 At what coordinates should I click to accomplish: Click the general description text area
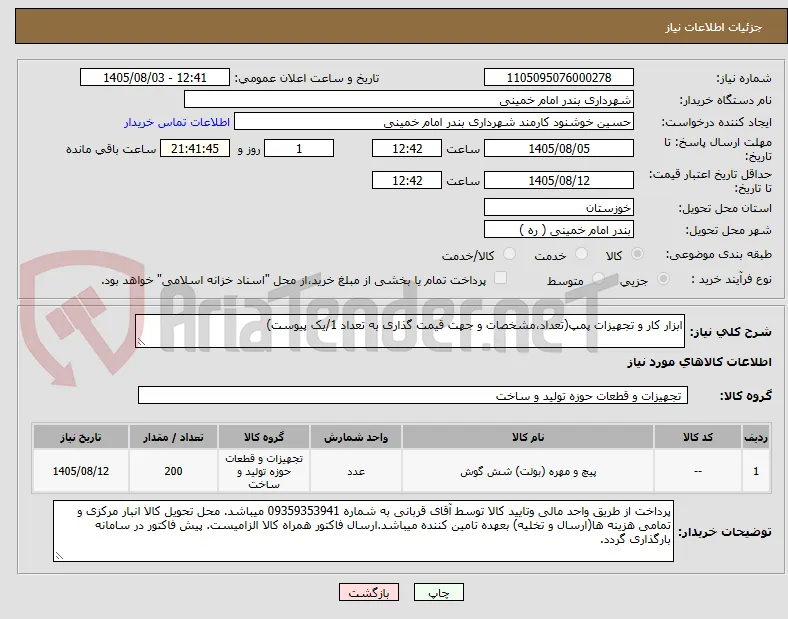(x=410, y=331)
